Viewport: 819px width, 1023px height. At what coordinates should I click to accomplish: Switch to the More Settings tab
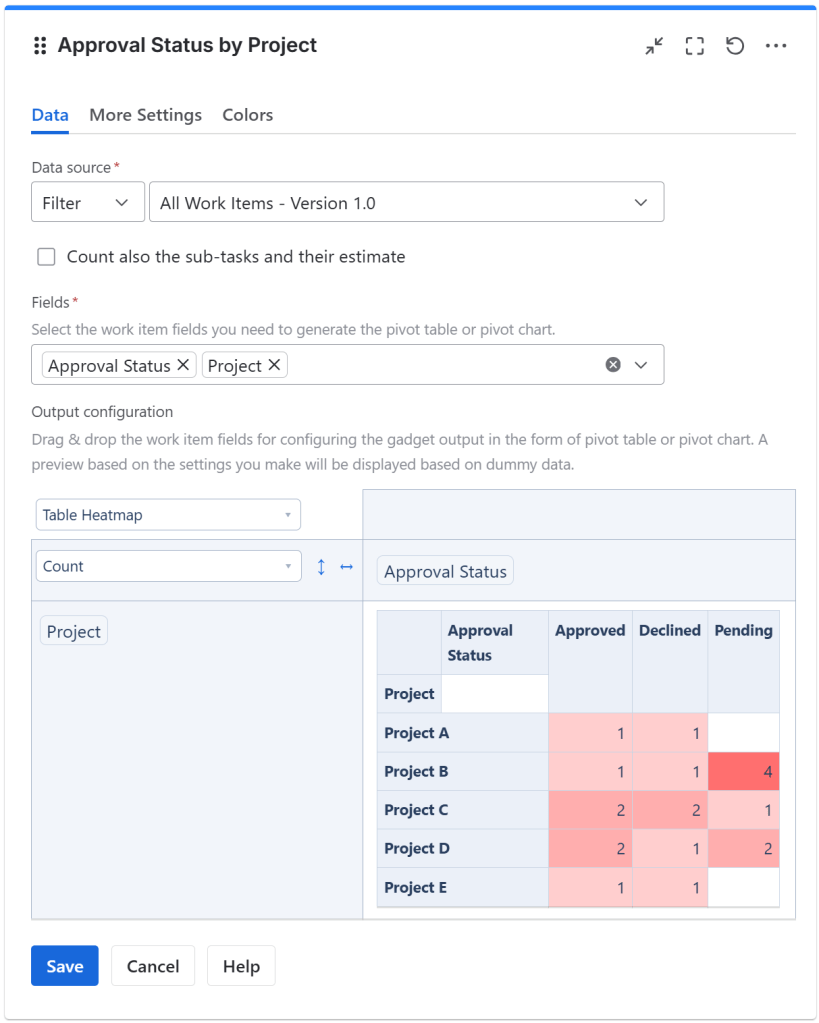(x=145, y=115)
